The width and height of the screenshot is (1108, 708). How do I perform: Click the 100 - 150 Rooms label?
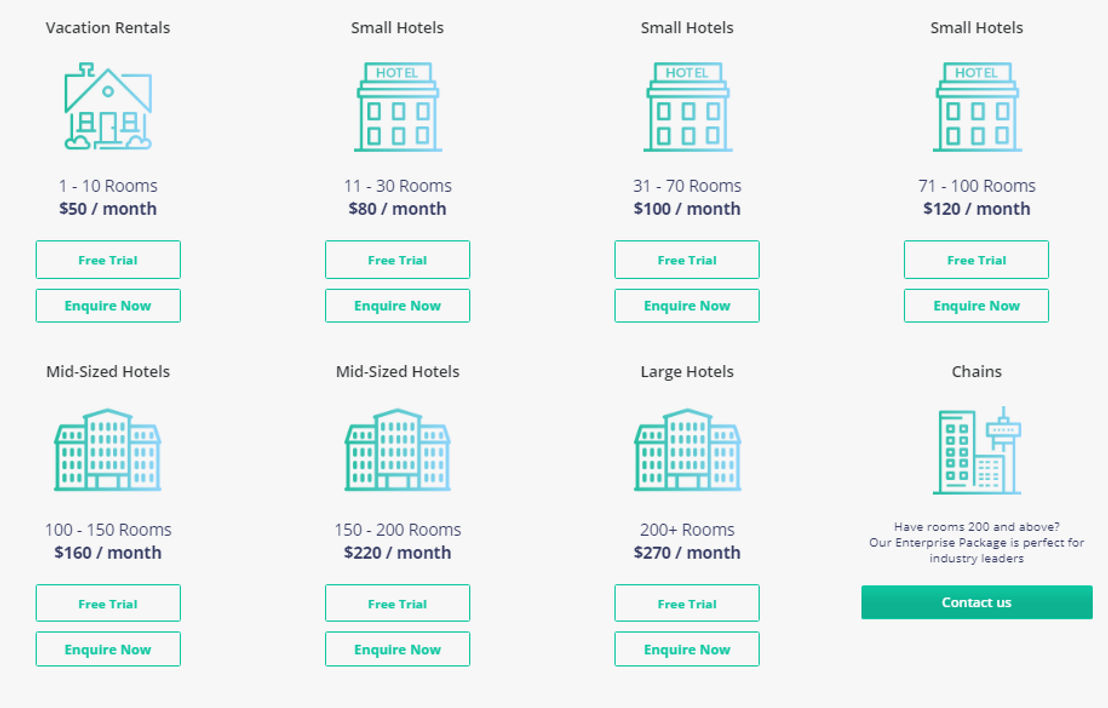108,530
